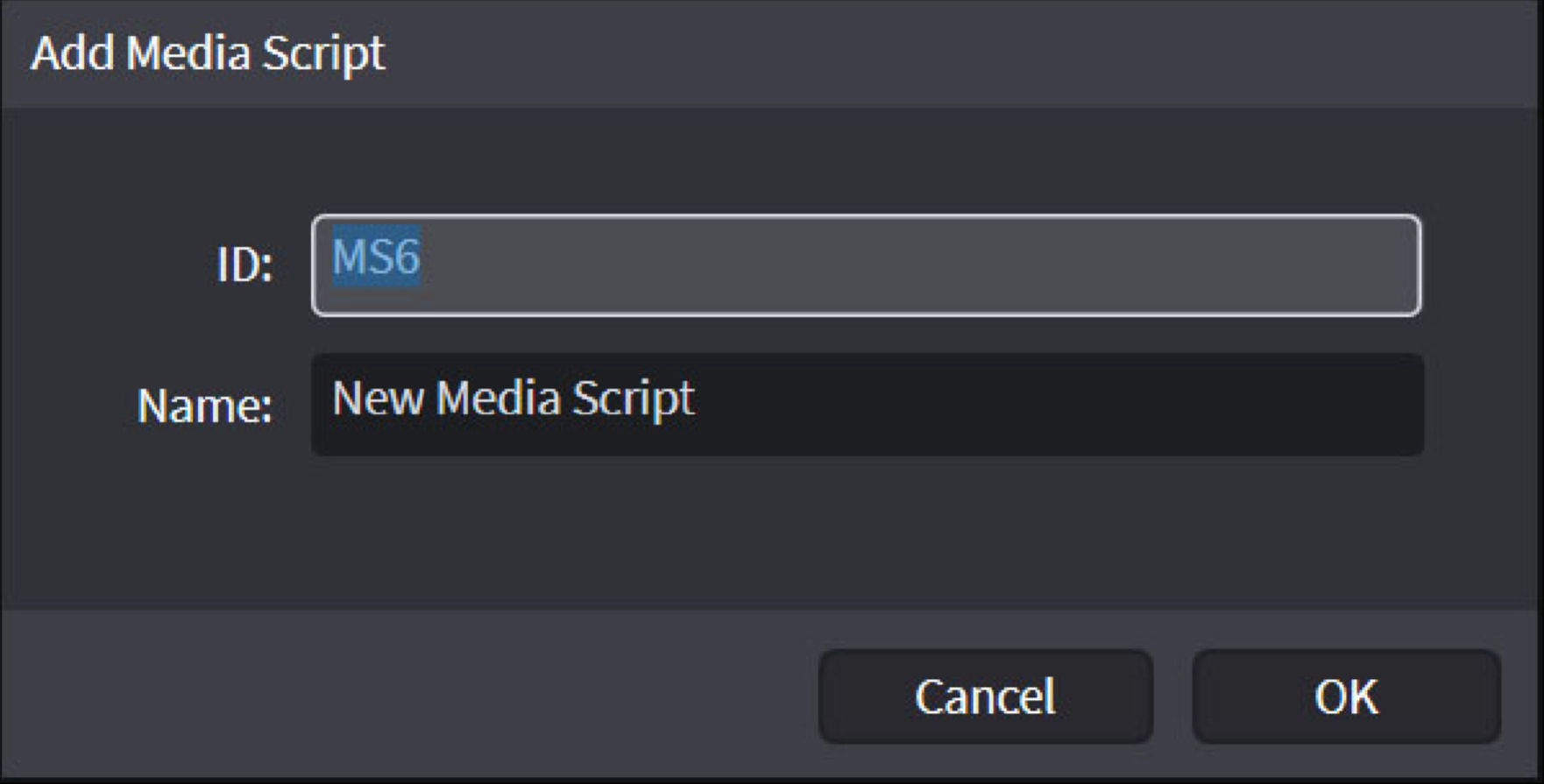This screenshot has width=1544, height=784.
Task: Click the "ID:" label
Action: click(x=244, y=264)
